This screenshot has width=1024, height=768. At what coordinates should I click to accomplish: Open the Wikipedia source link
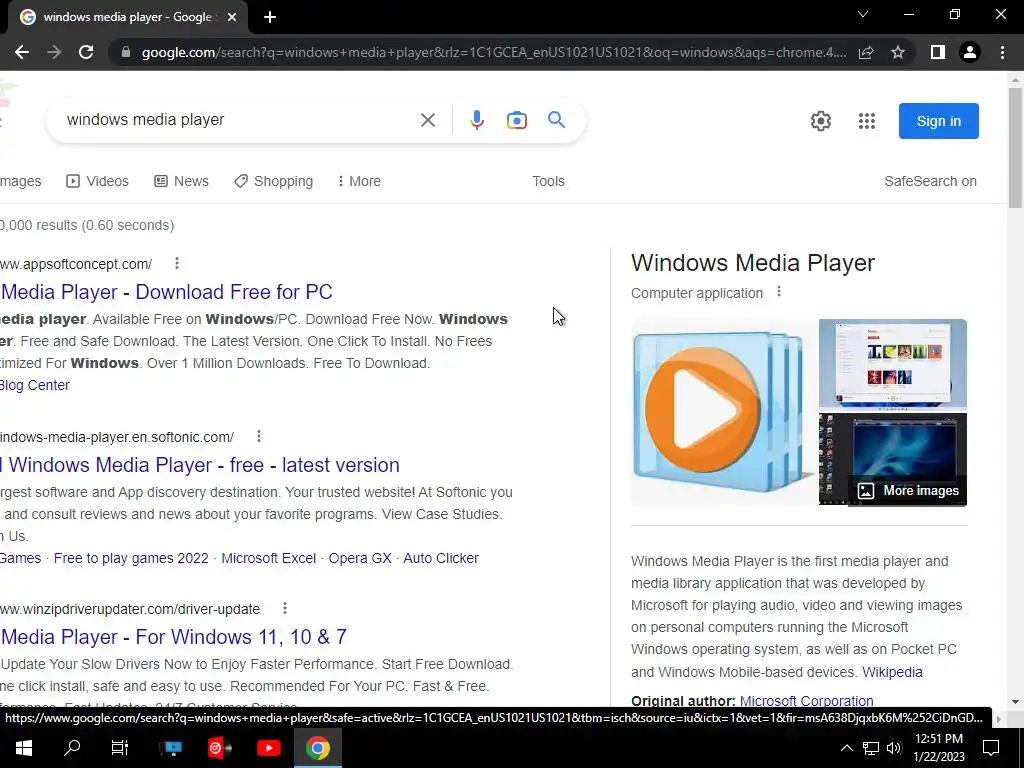click(x=892, y=672)
